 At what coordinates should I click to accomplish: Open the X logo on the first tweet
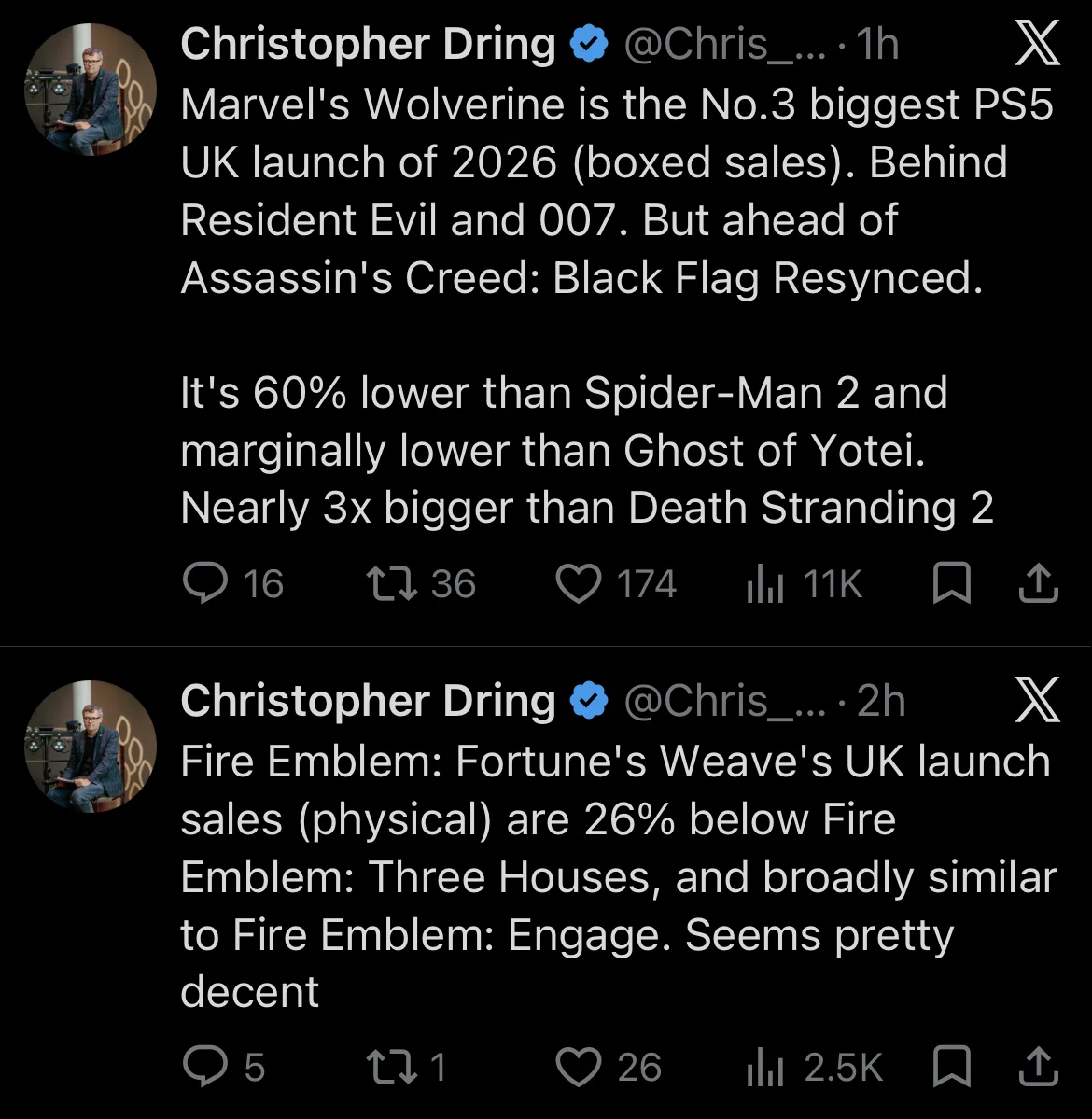pos(1037,44)
